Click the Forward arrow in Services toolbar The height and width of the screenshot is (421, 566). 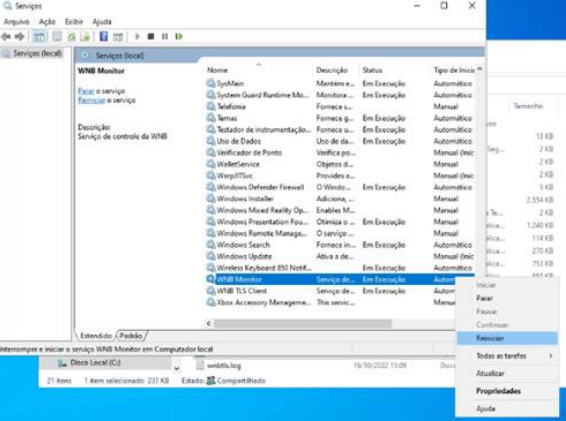point(19,36)
